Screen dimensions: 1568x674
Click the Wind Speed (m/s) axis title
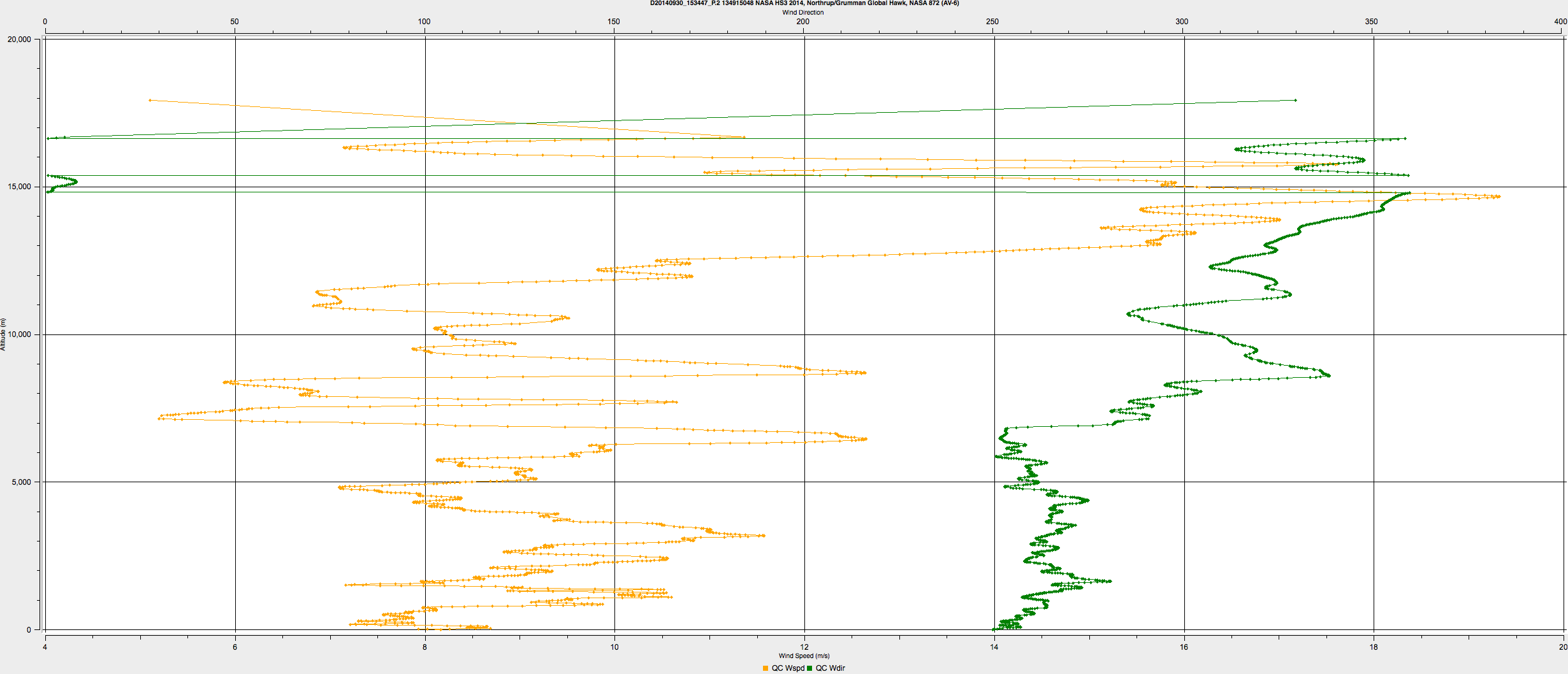pyautogui.click(x=804, y=656)
